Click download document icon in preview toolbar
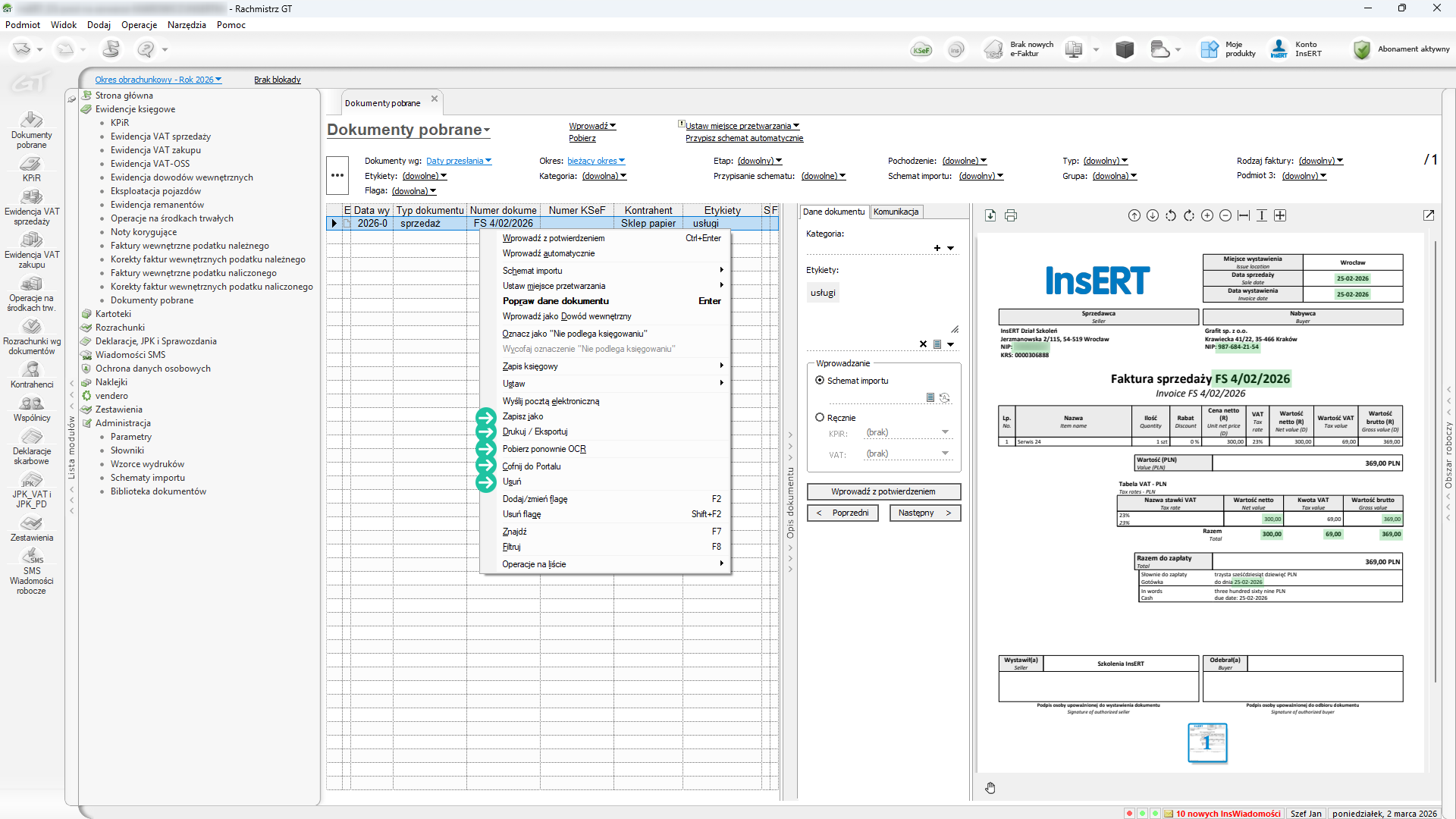 click(x=990, y=216)
